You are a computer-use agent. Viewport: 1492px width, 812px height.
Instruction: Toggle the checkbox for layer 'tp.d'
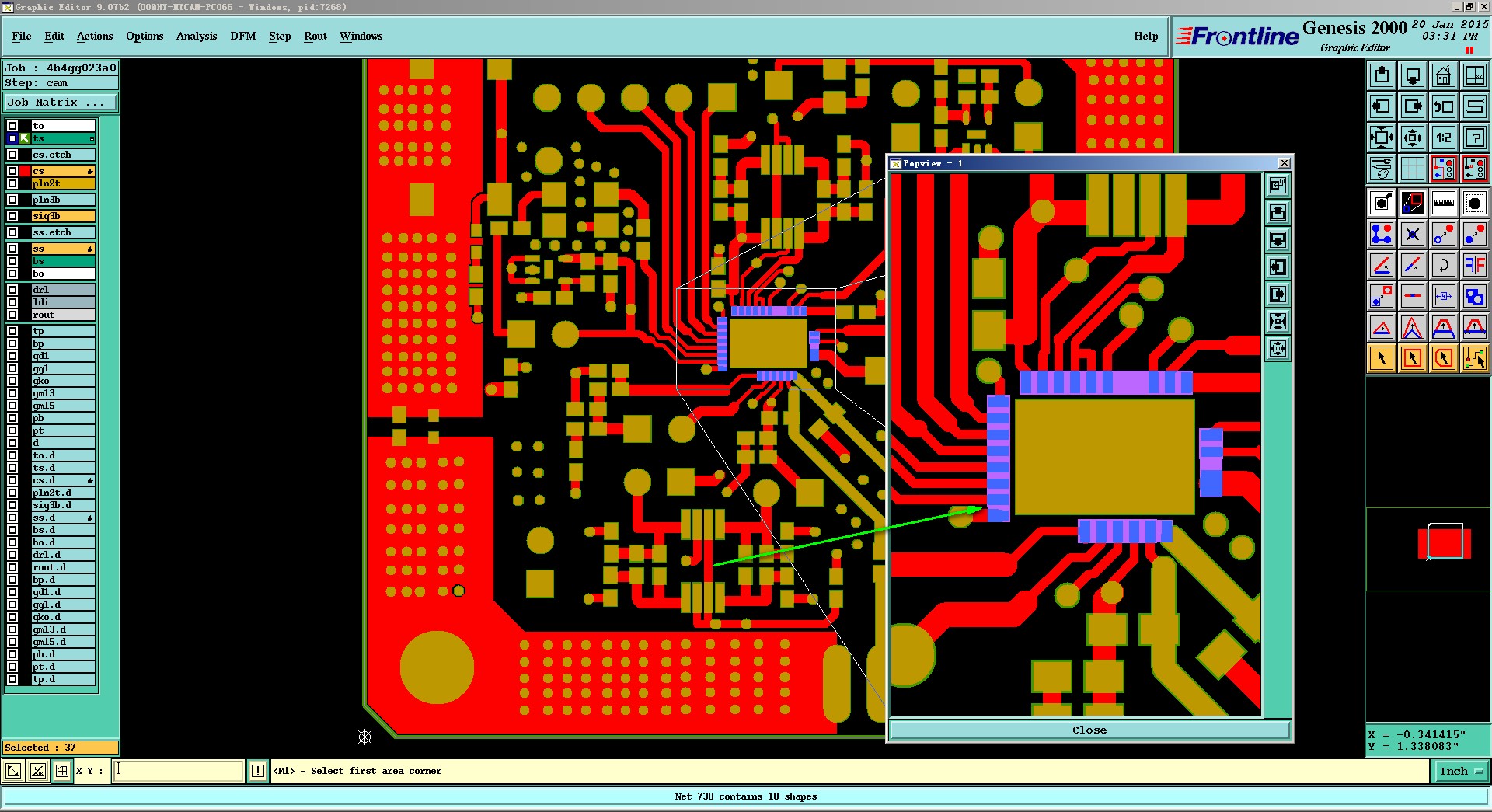pos(12,679)
